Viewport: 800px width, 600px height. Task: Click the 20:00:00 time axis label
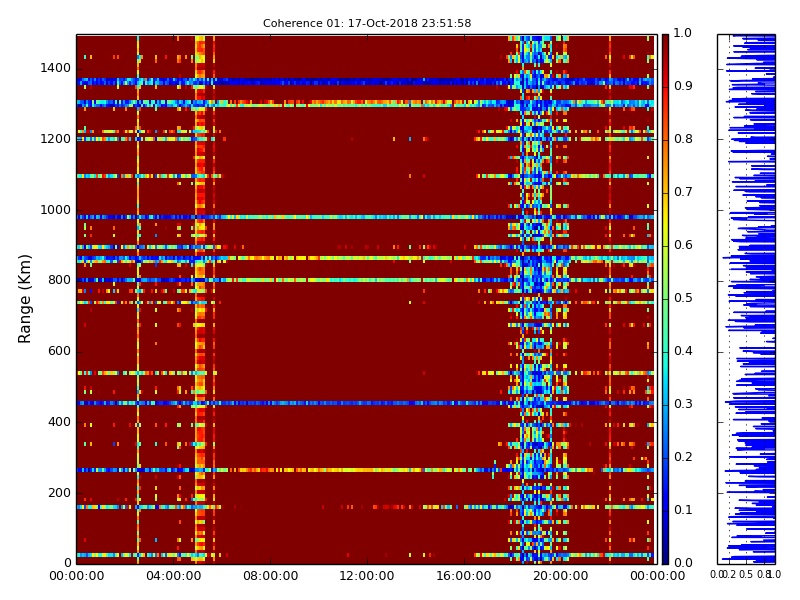(x=561, y=577)
